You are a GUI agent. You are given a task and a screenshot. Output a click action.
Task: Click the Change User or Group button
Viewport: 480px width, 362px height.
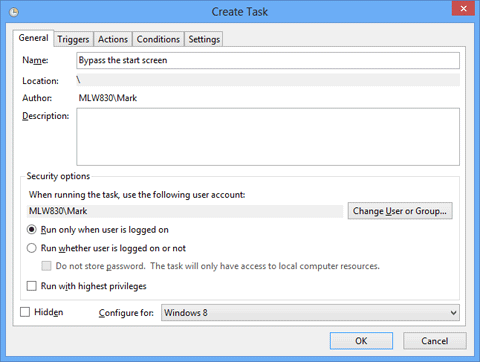[x=400, y=211]
